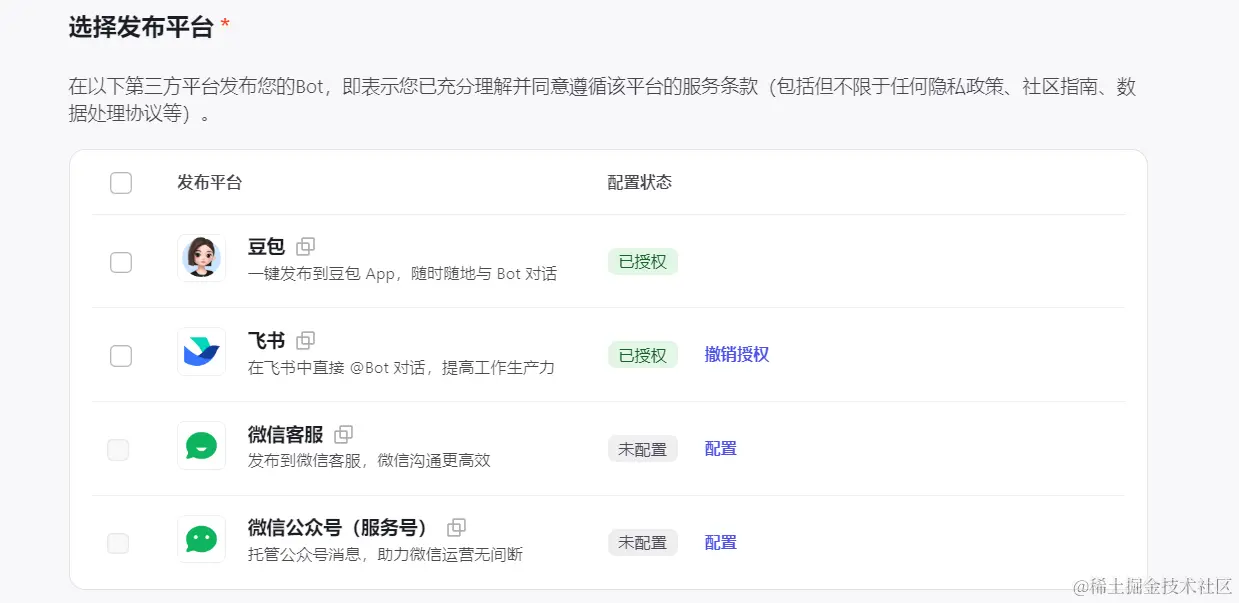
Task: Click the 豆包 platform name
Action: click(x=267, y=246)
